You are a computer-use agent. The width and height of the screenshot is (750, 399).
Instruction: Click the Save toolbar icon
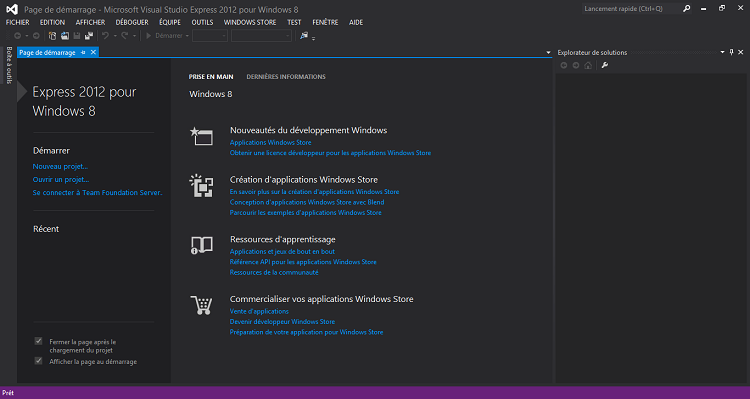coord(77,36)
